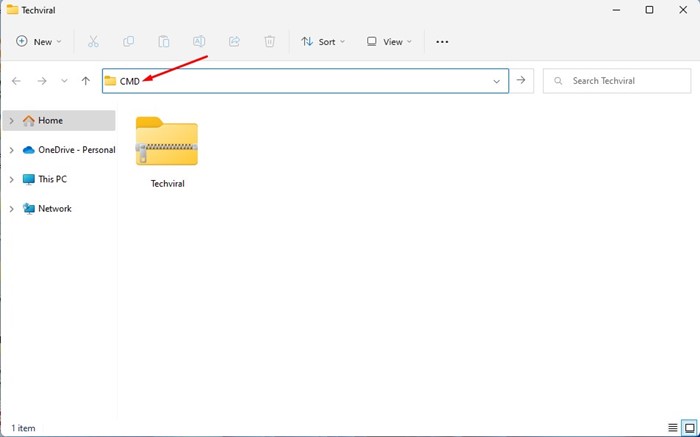Image resolution: width=700 pixels, height=437 pixels.
Task: Click the Search Techviral box
Action: [617, 81]
